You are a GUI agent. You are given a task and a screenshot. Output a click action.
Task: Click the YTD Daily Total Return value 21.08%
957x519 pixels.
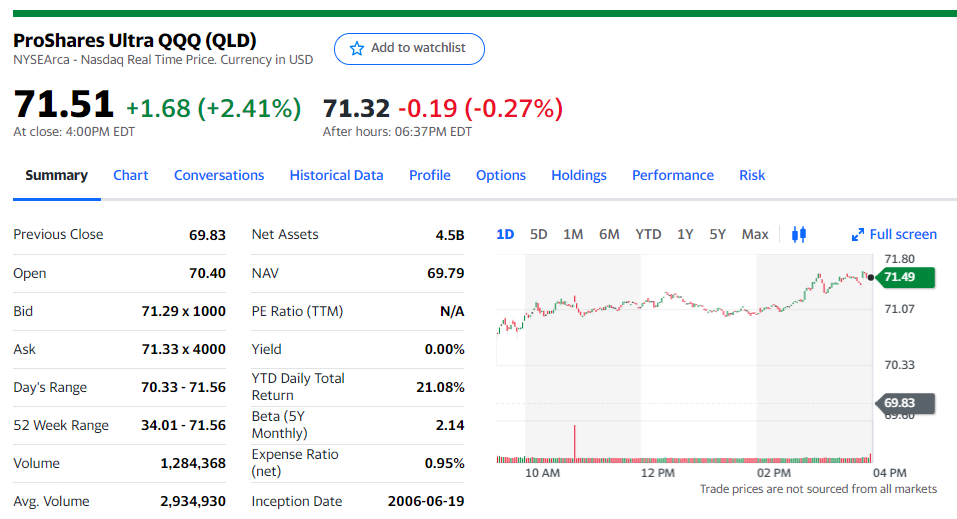(x=440, y=387)
